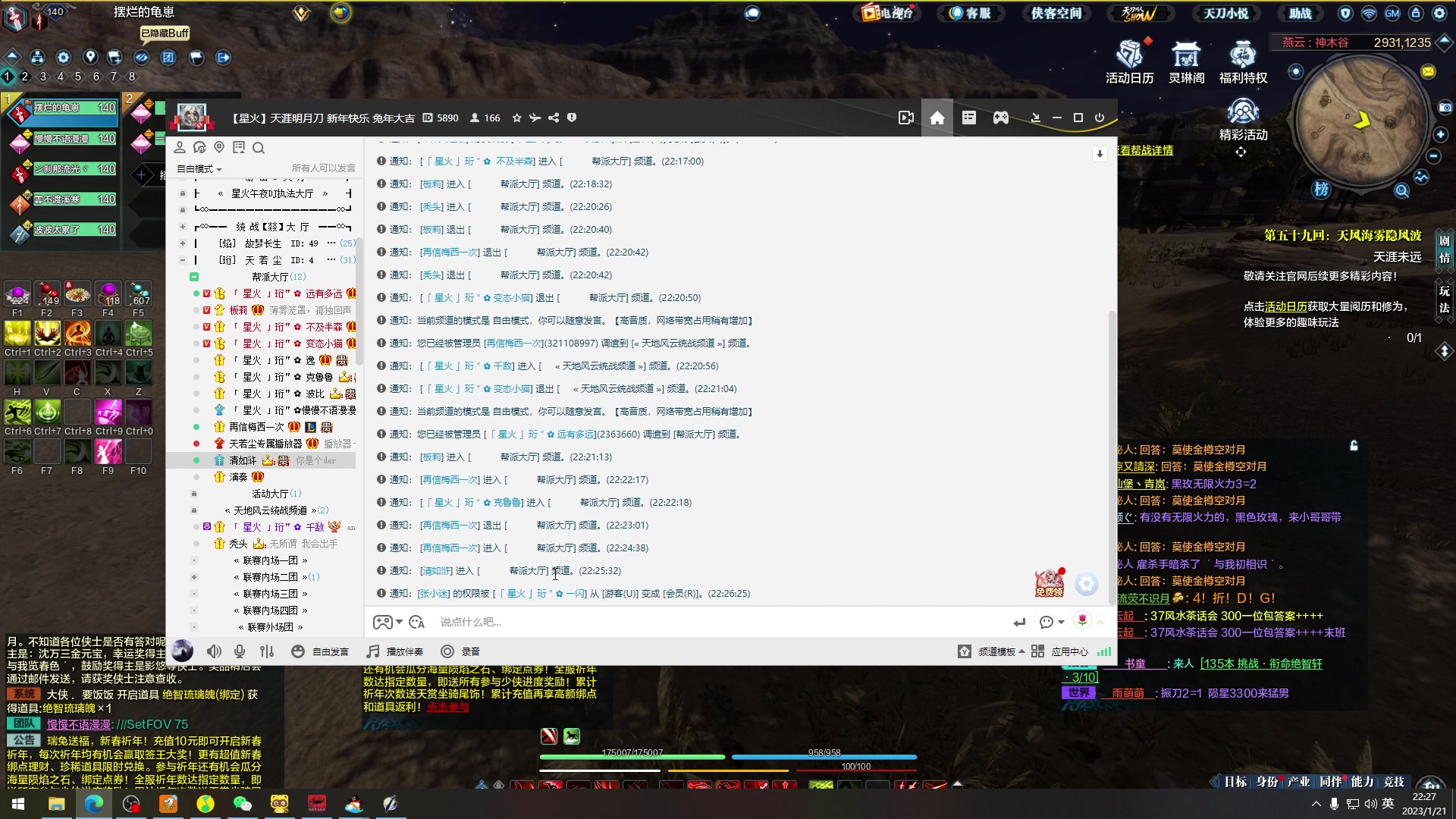This screenshot has width=1456, height=819.
Task: Open the video live icon in YY header
Action: click(905, 118)
